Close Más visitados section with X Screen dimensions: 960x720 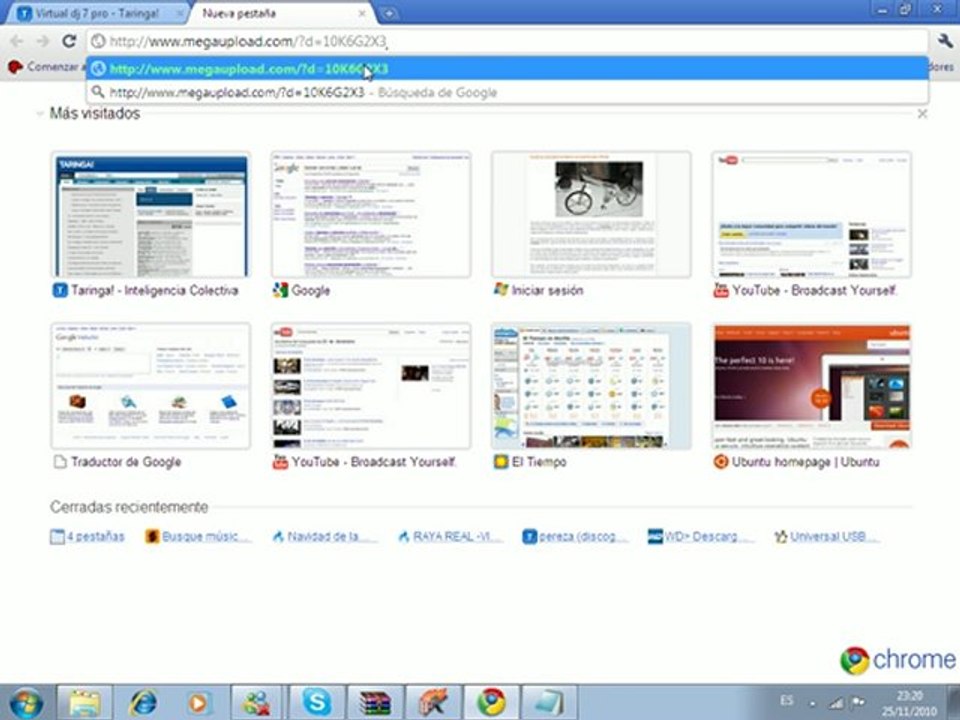[922, 114]
